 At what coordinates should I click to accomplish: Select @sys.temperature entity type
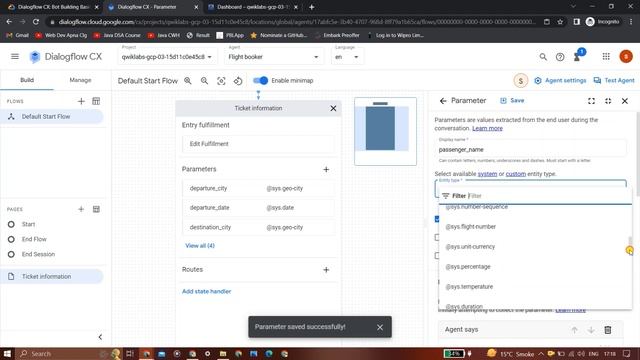535,287
